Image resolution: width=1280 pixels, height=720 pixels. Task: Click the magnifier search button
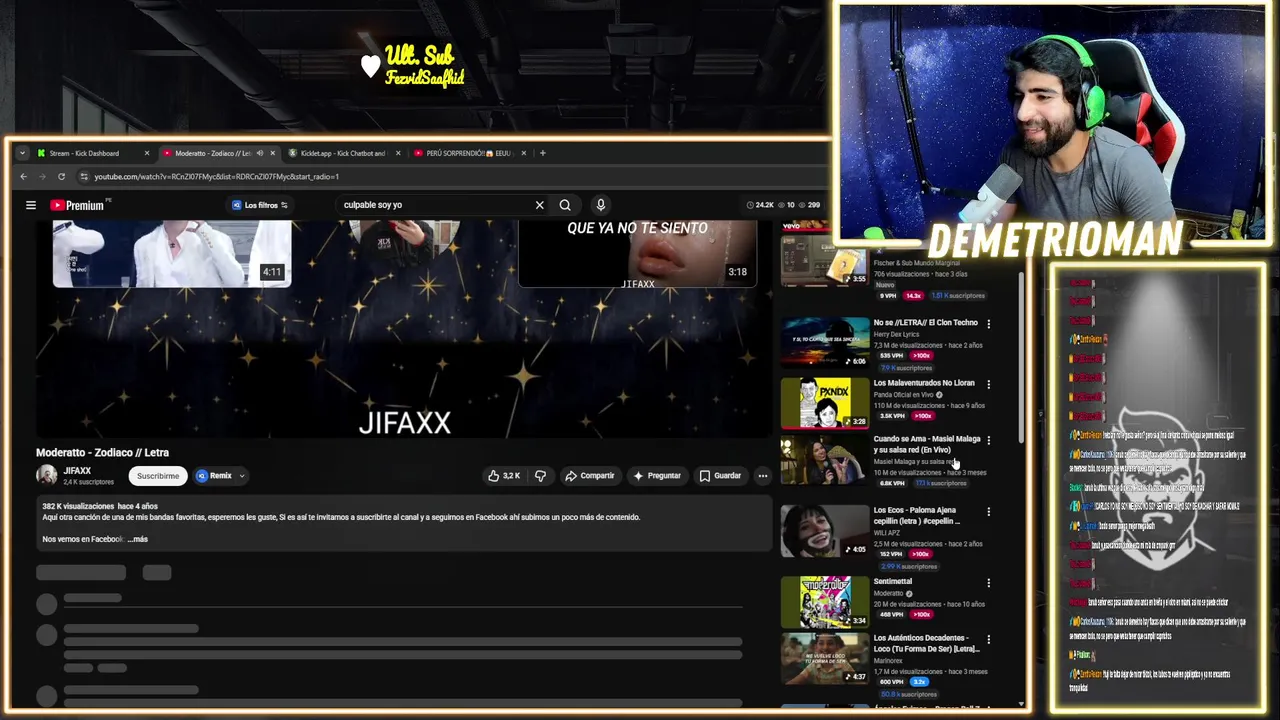[x=565, y=205]
